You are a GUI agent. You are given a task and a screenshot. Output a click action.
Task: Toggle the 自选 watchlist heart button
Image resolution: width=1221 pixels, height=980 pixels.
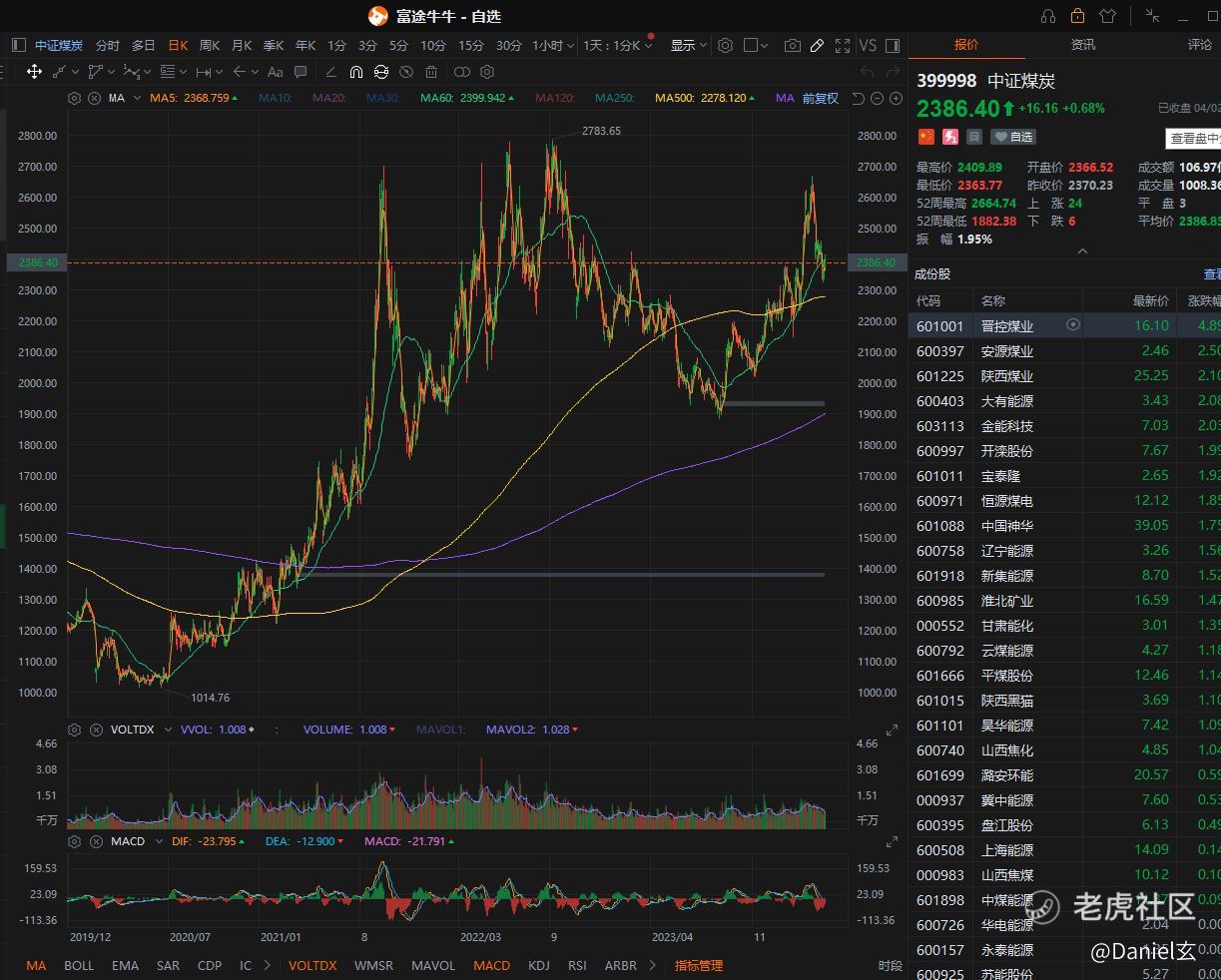click(x=1013, y=137)
